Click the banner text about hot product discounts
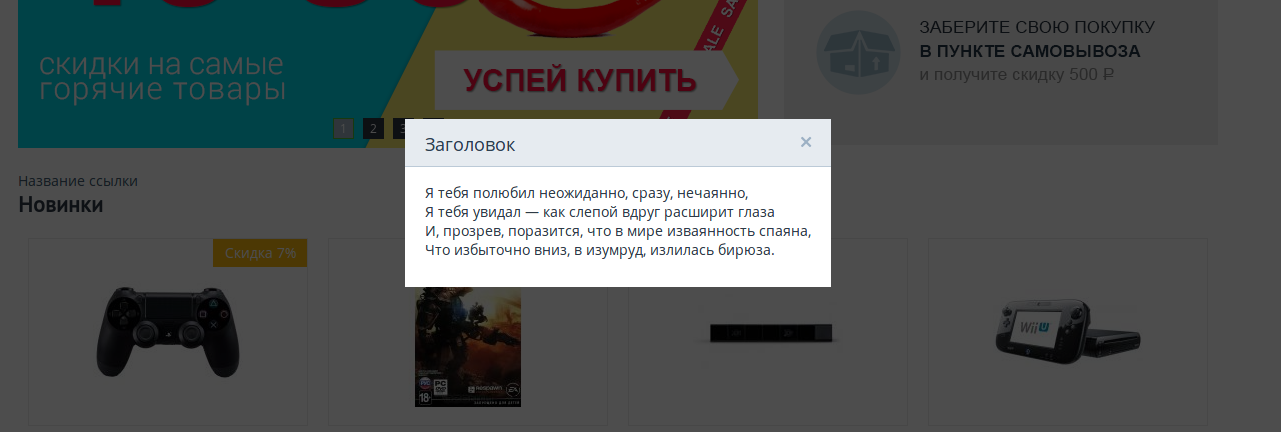Viewport: 1281px width, 432px height. 162,78
